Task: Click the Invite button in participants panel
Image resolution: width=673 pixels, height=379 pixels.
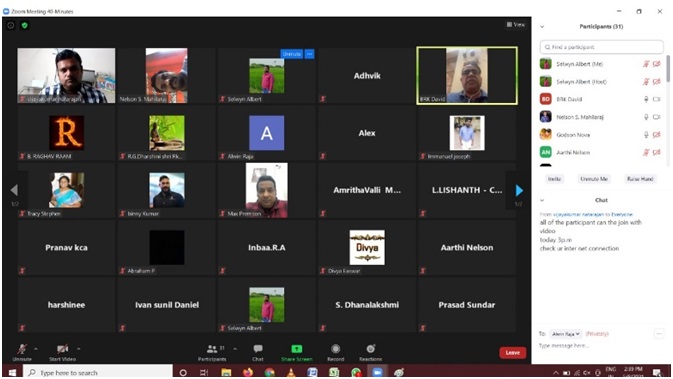Action: pyautogui.click(x=554, y=179)
